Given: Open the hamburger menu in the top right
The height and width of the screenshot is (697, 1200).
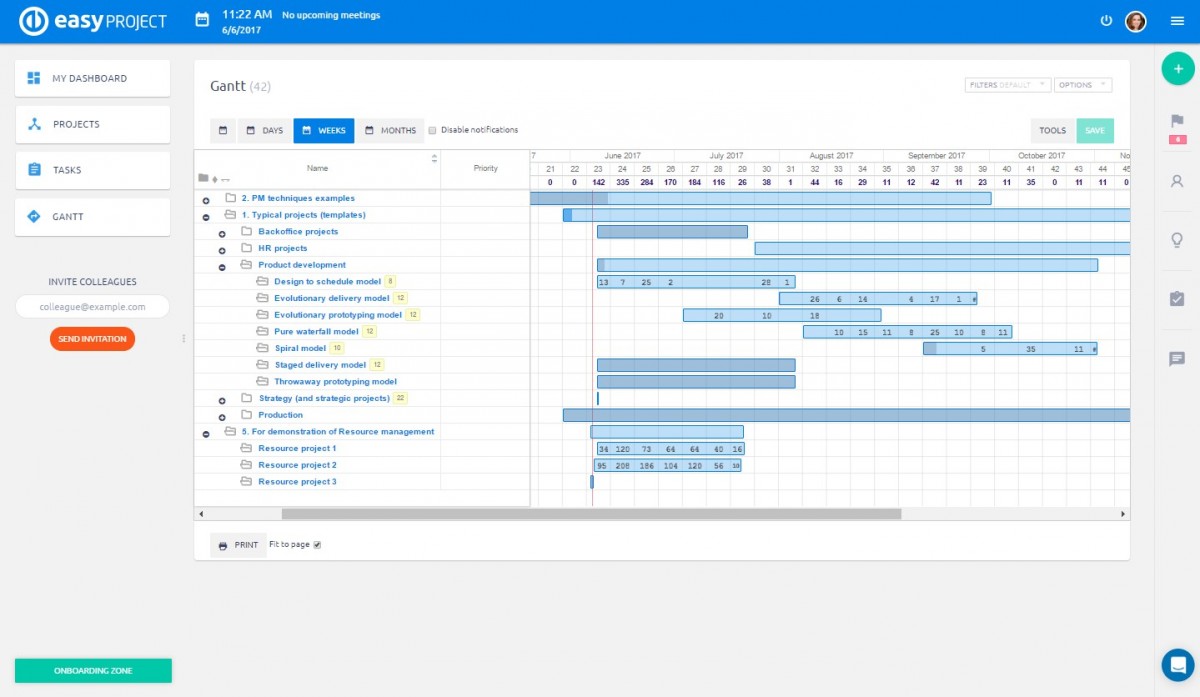Looking at the screenshot, I should (x=1177, y=20).
